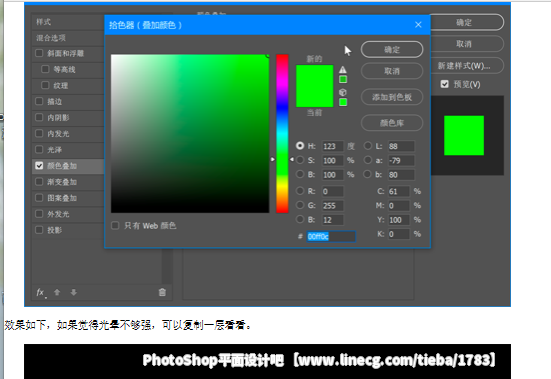Toggle the 预览(V) preview checkbox

tap(445, 84)
